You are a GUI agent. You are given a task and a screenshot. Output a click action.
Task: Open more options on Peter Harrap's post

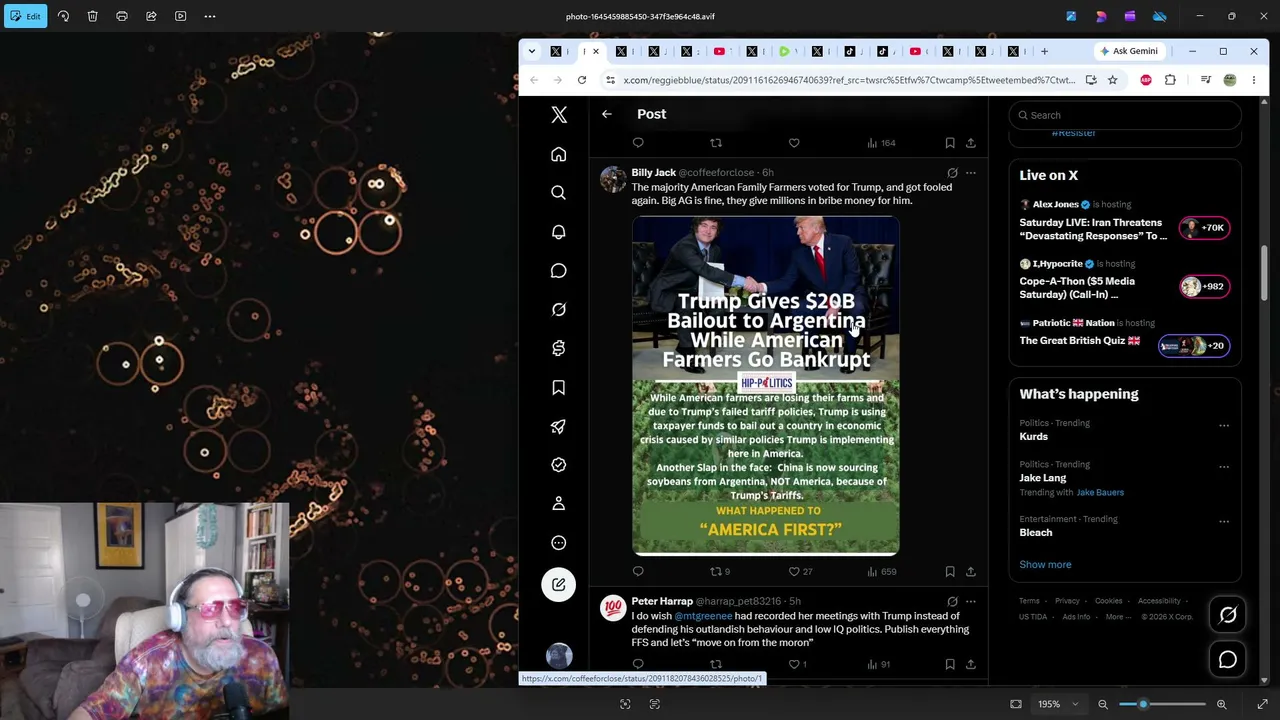pos(970,602)
